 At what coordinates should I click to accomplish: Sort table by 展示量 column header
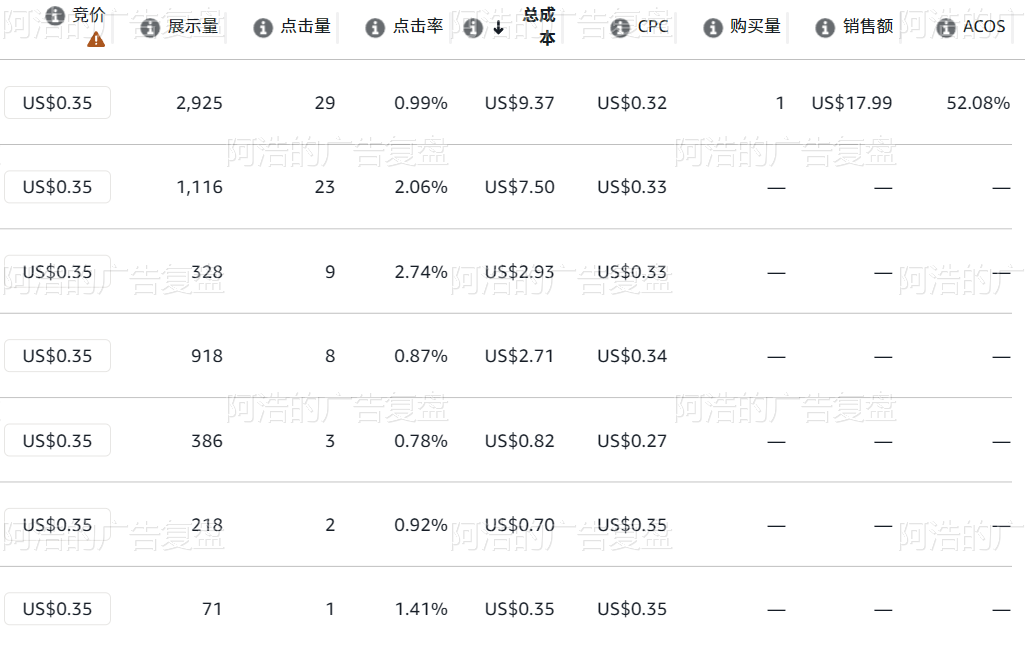coord(193,26)
